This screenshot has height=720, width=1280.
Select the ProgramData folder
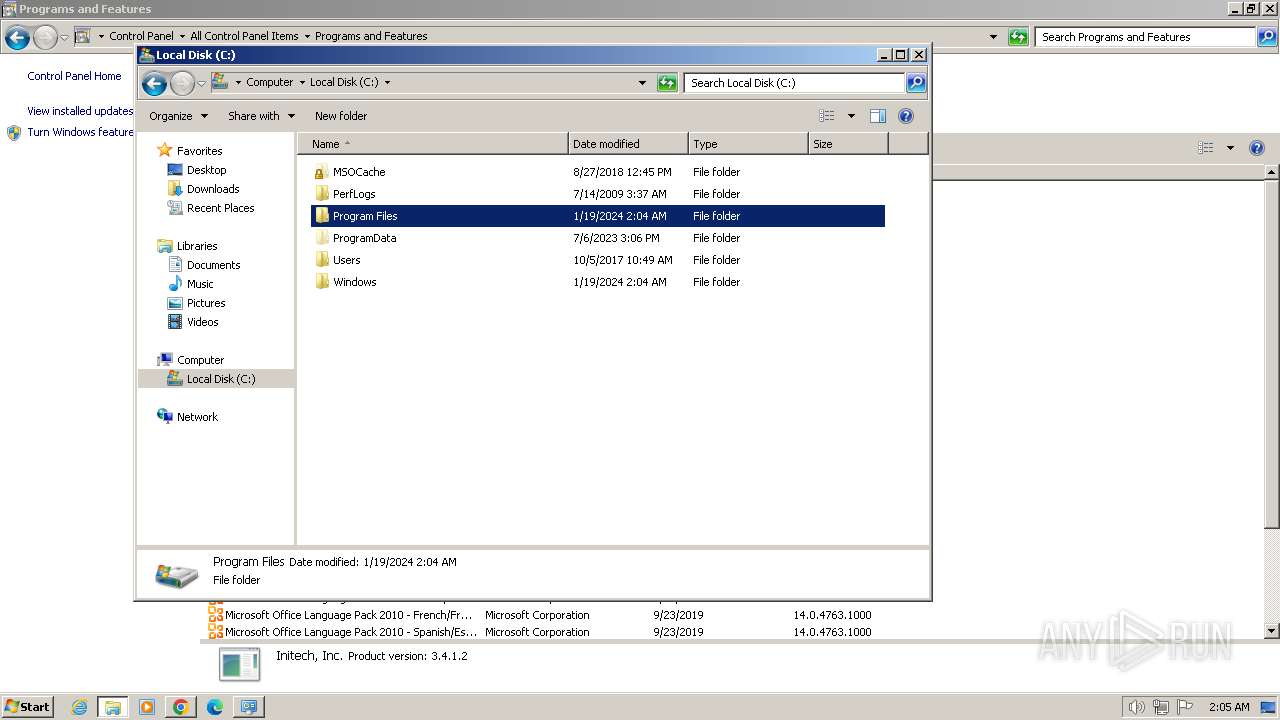tap(364, 238)
